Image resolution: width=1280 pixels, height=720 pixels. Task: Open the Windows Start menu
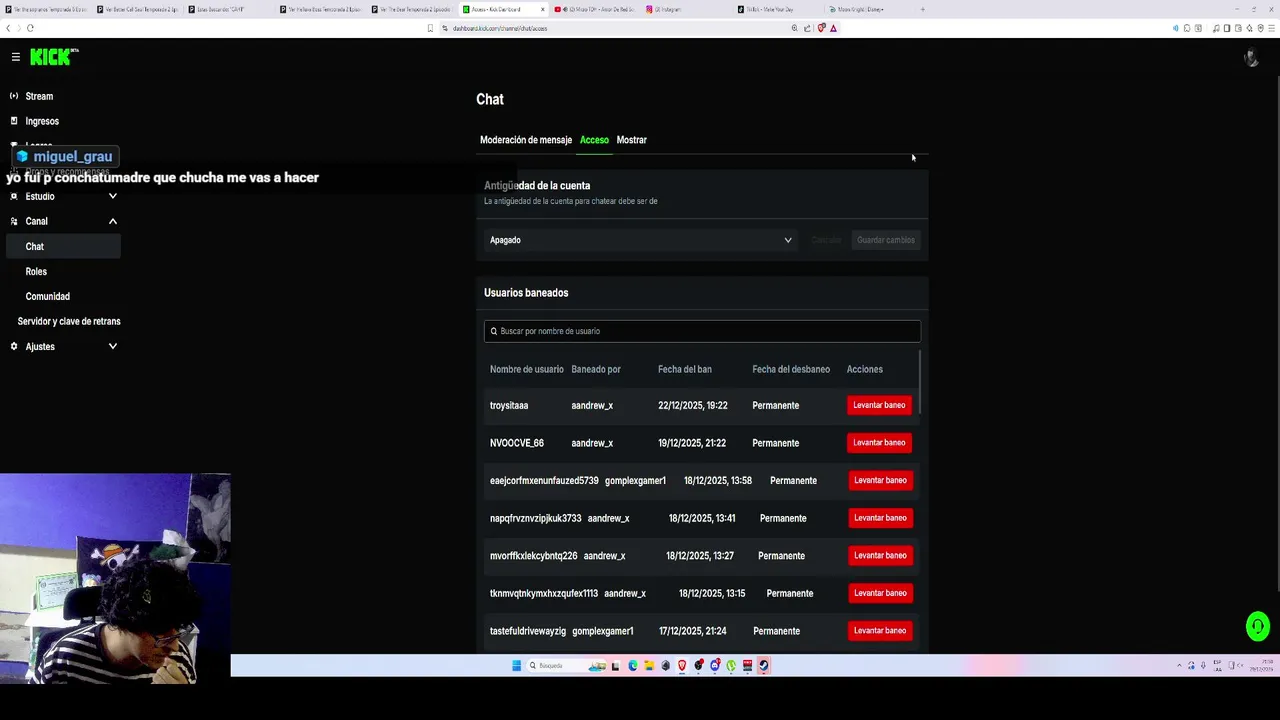517,666
